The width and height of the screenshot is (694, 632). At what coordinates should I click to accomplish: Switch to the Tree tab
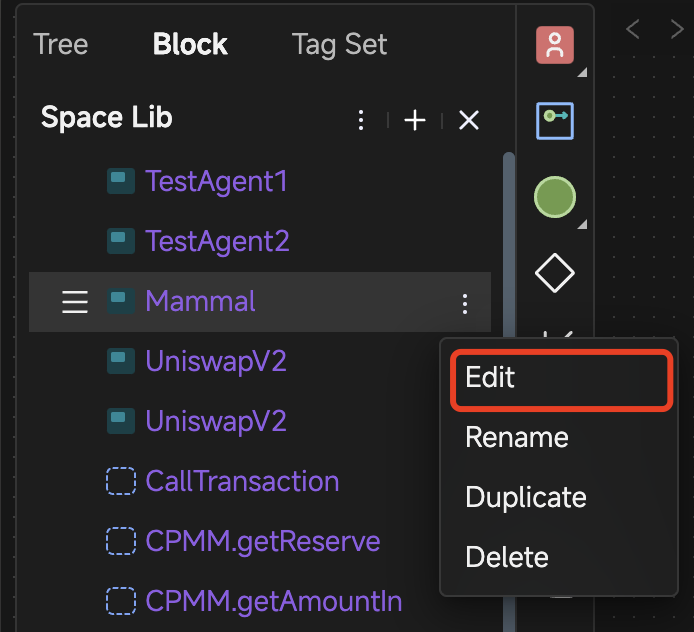61,45
